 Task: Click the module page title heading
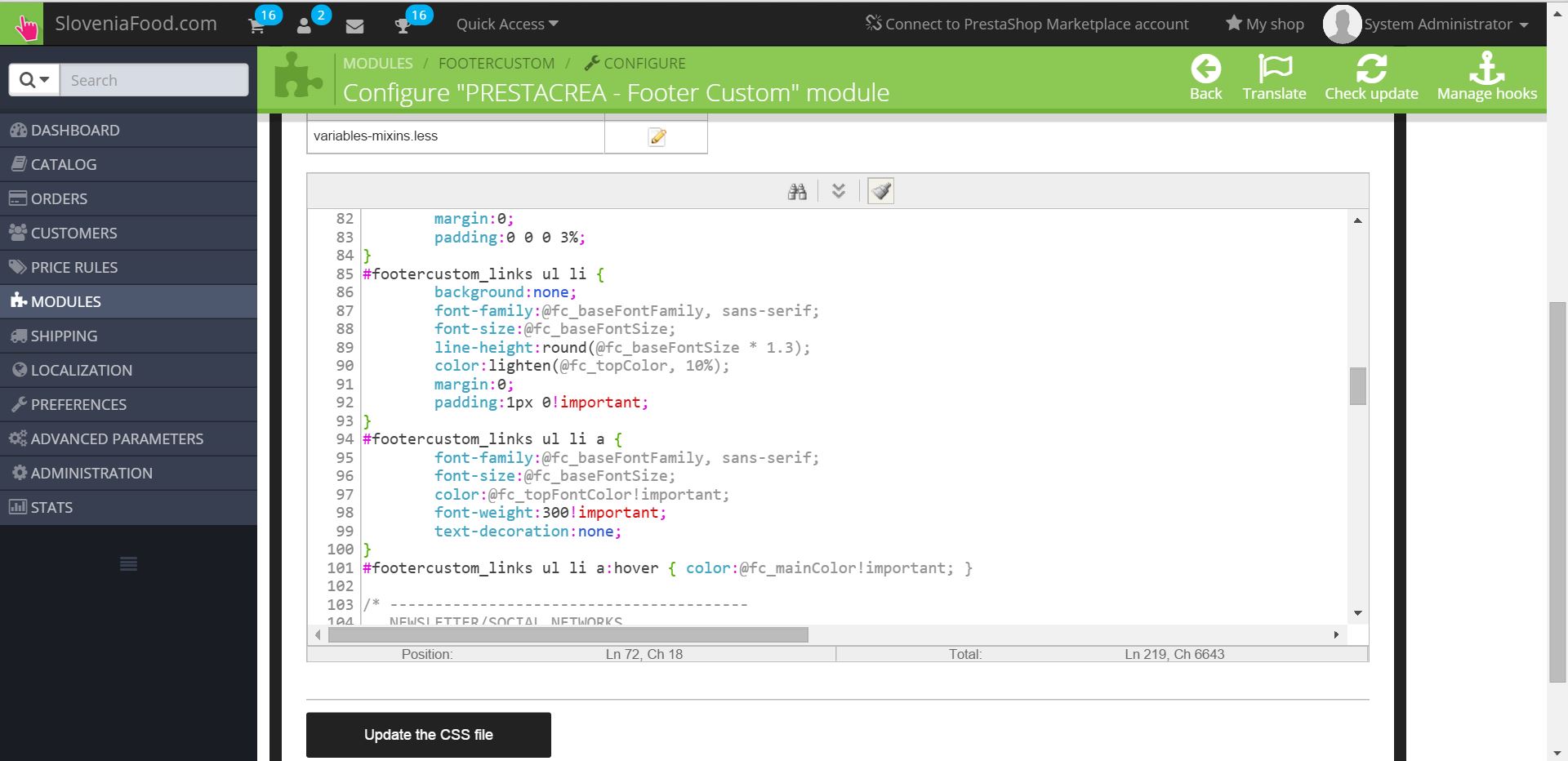616,92
